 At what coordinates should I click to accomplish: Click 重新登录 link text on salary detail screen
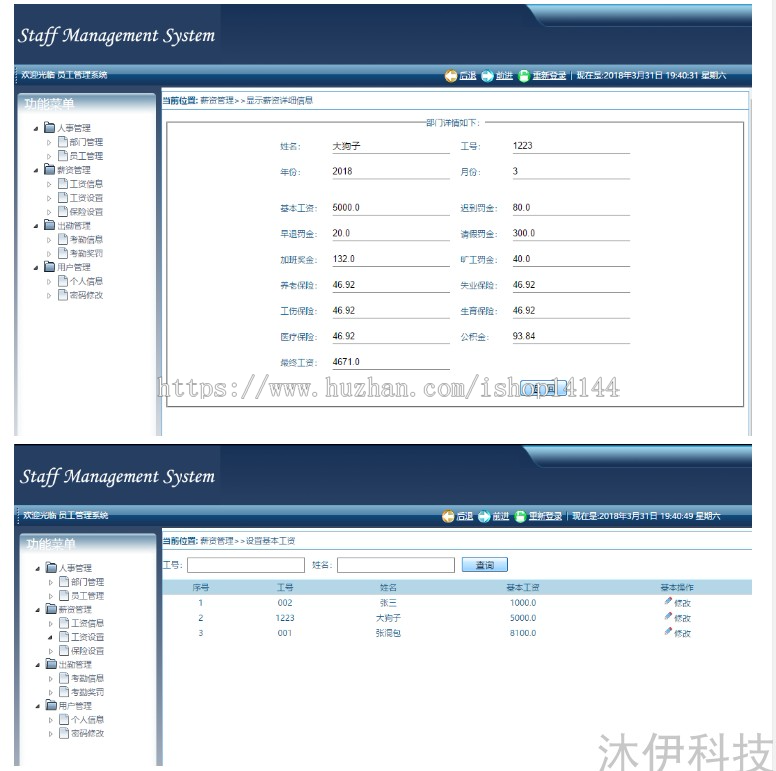tap(549, 76)
